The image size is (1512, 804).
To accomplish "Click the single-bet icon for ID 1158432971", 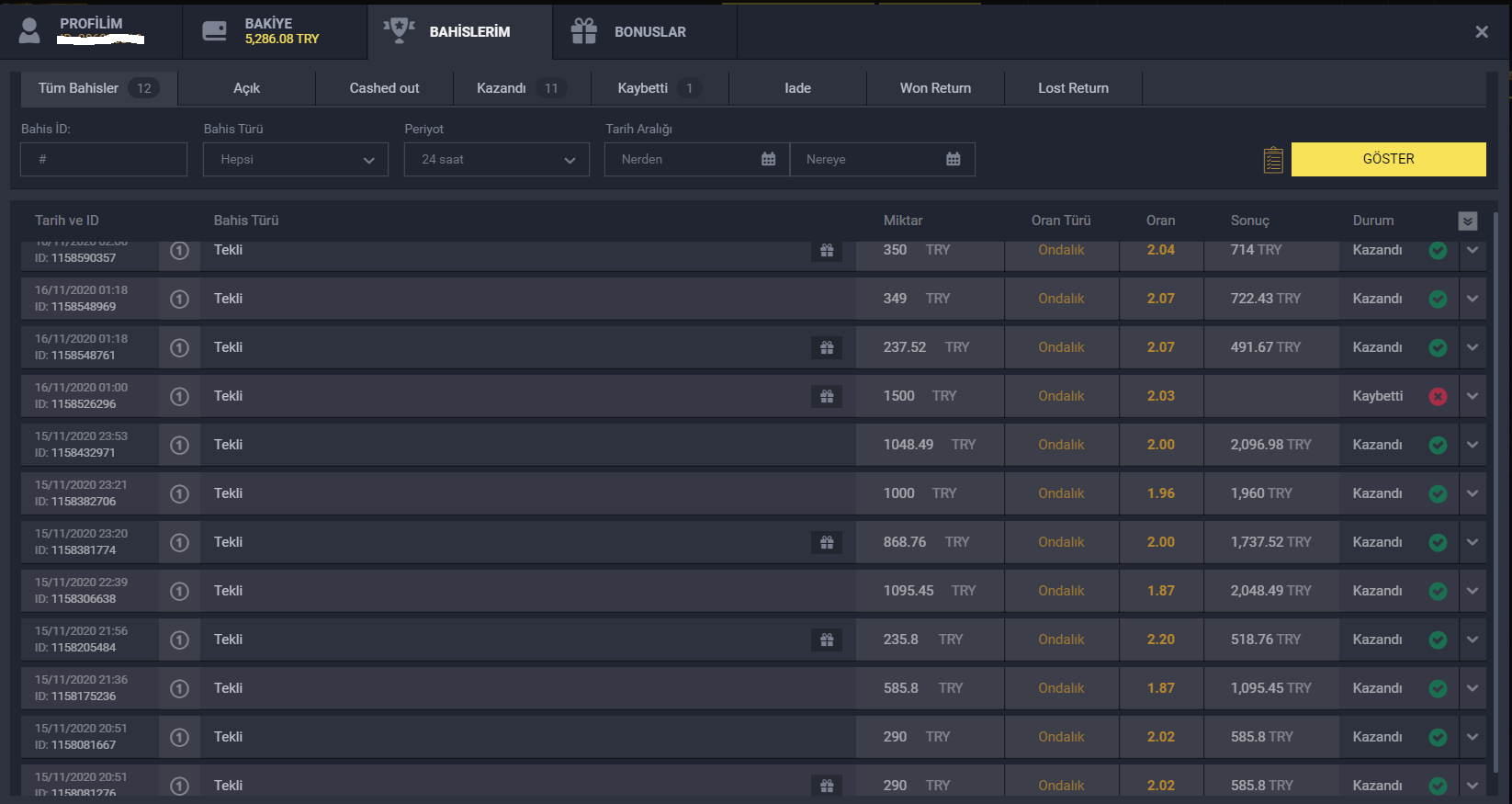I will point(180,445).
